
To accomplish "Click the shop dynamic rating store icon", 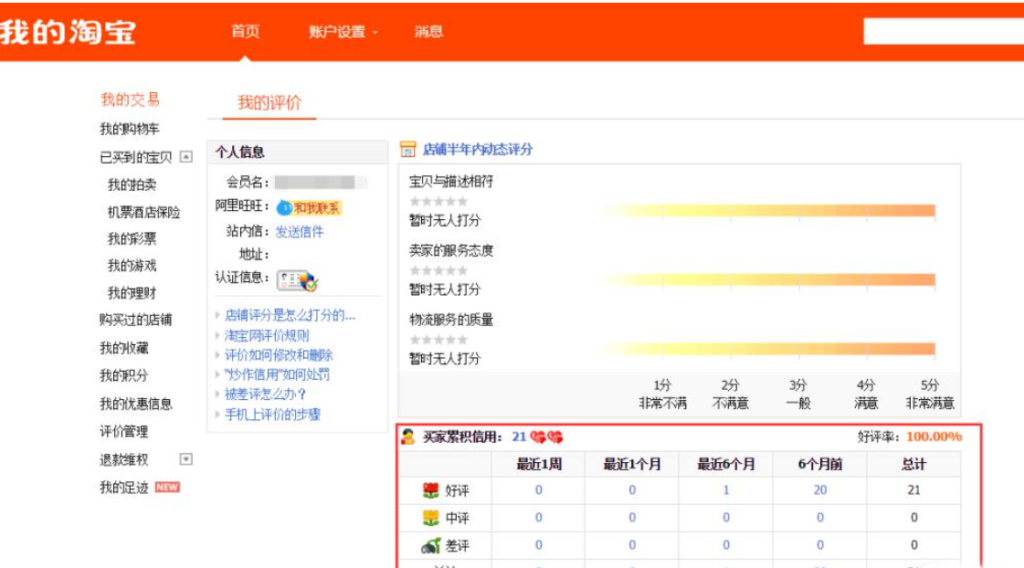I will click(x=408, y=150).
